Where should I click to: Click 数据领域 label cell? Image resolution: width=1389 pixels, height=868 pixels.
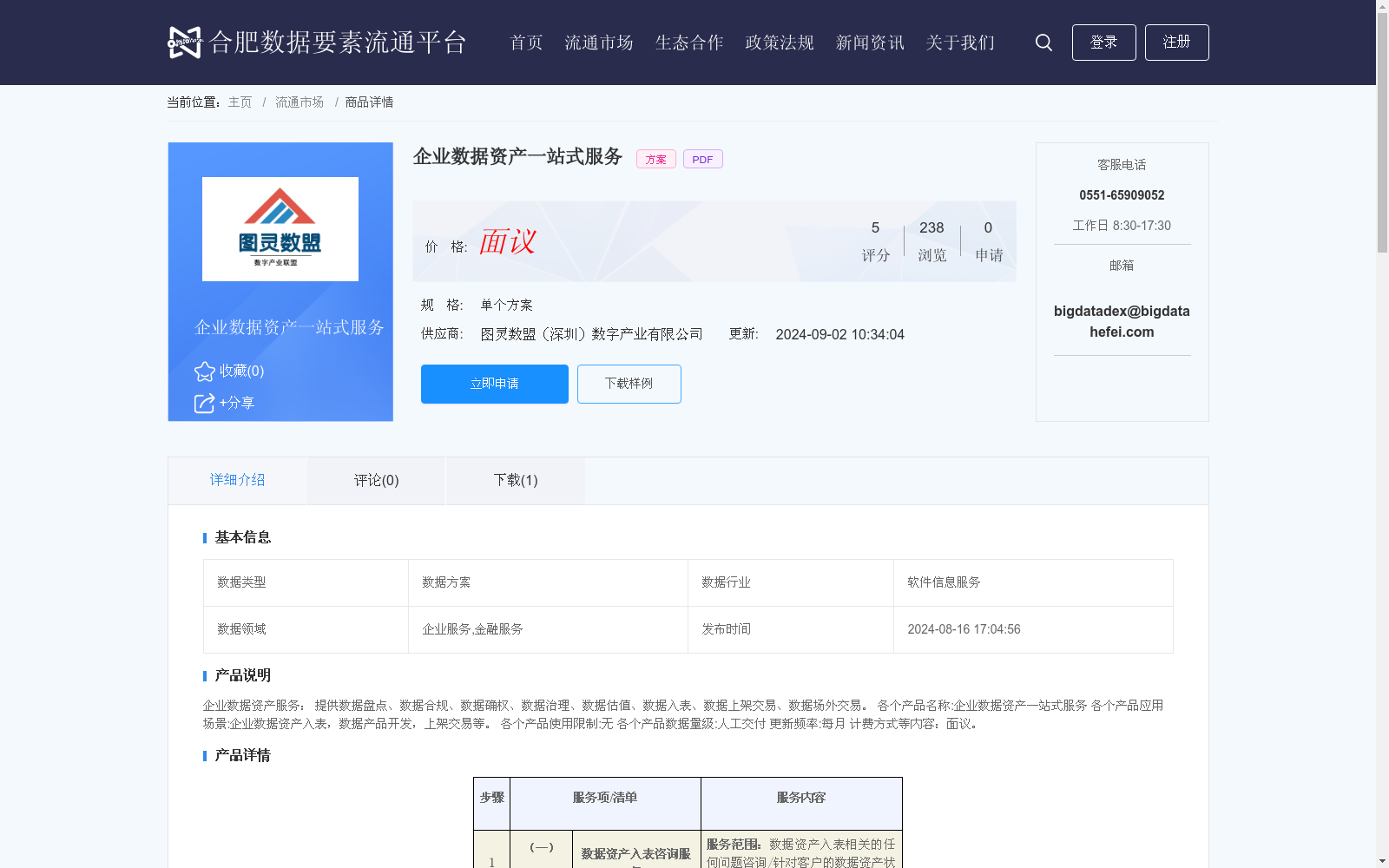pyautogui.click(x=306, y=629)
